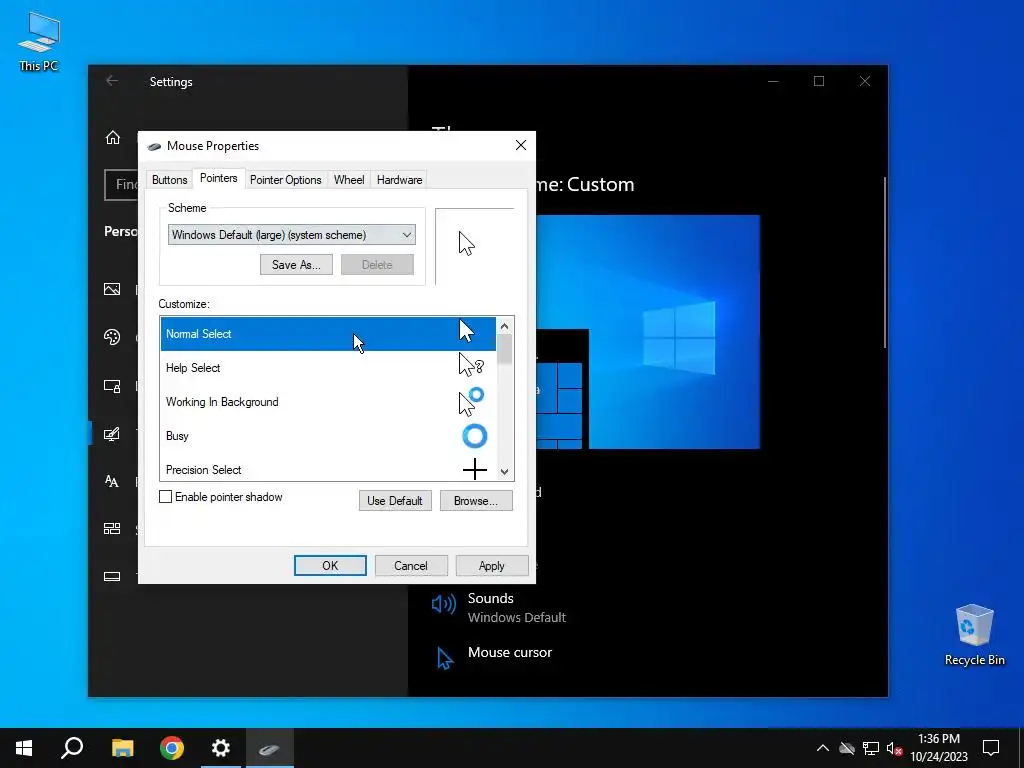Close the Mouse Properties dialog

(x=520, y=145)
